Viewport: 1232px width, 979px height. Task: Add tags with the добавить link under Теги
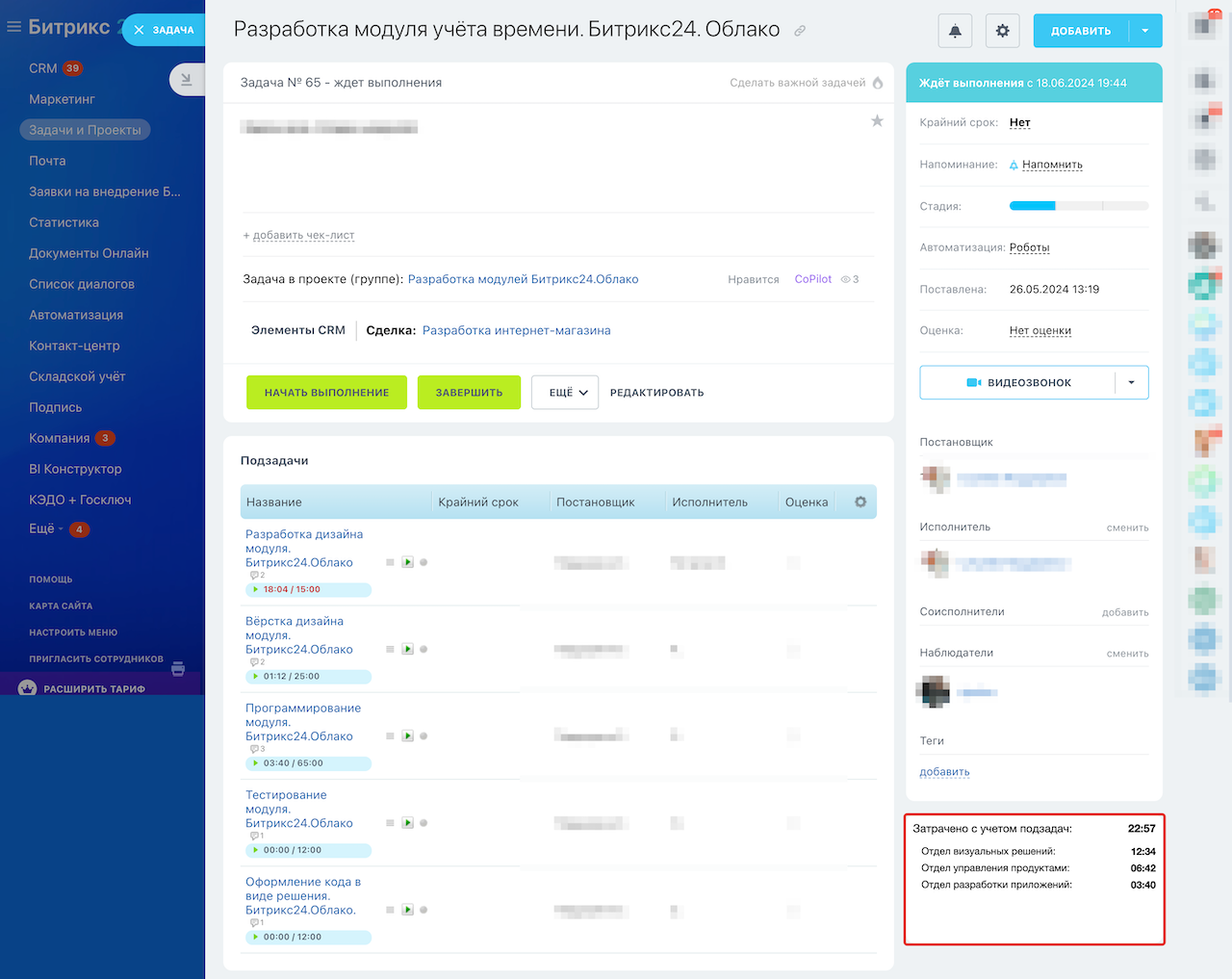click(x=945, y=772)
